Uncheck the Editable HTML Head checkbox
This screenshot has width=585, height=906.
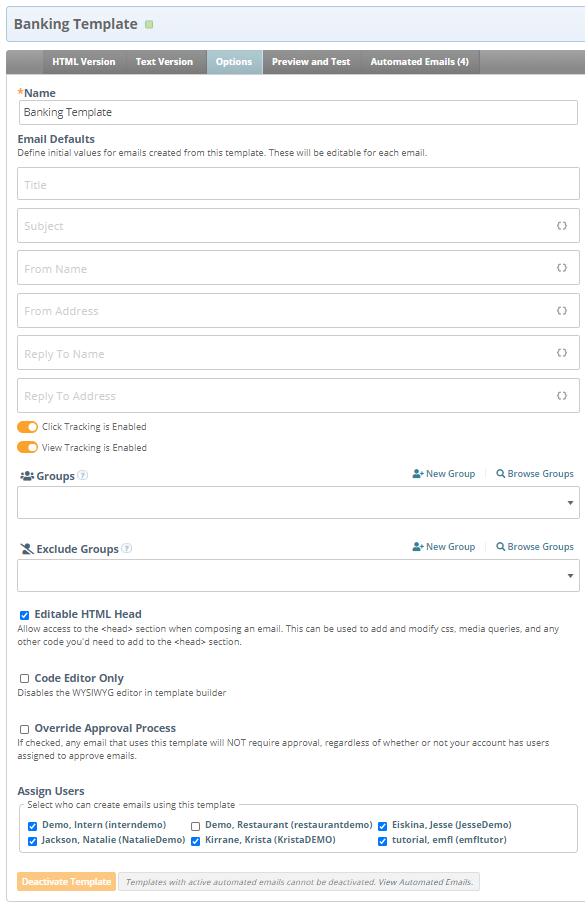24,615
